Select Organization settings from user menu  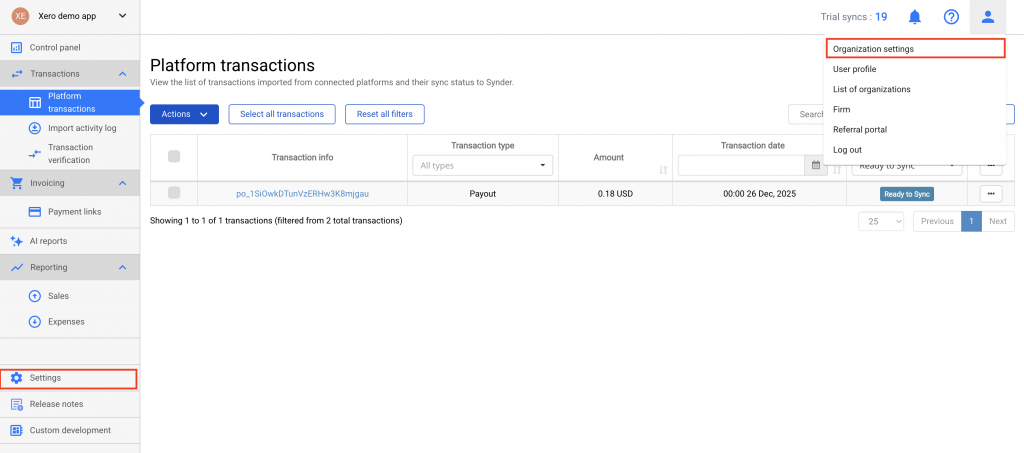coord(873,48)
